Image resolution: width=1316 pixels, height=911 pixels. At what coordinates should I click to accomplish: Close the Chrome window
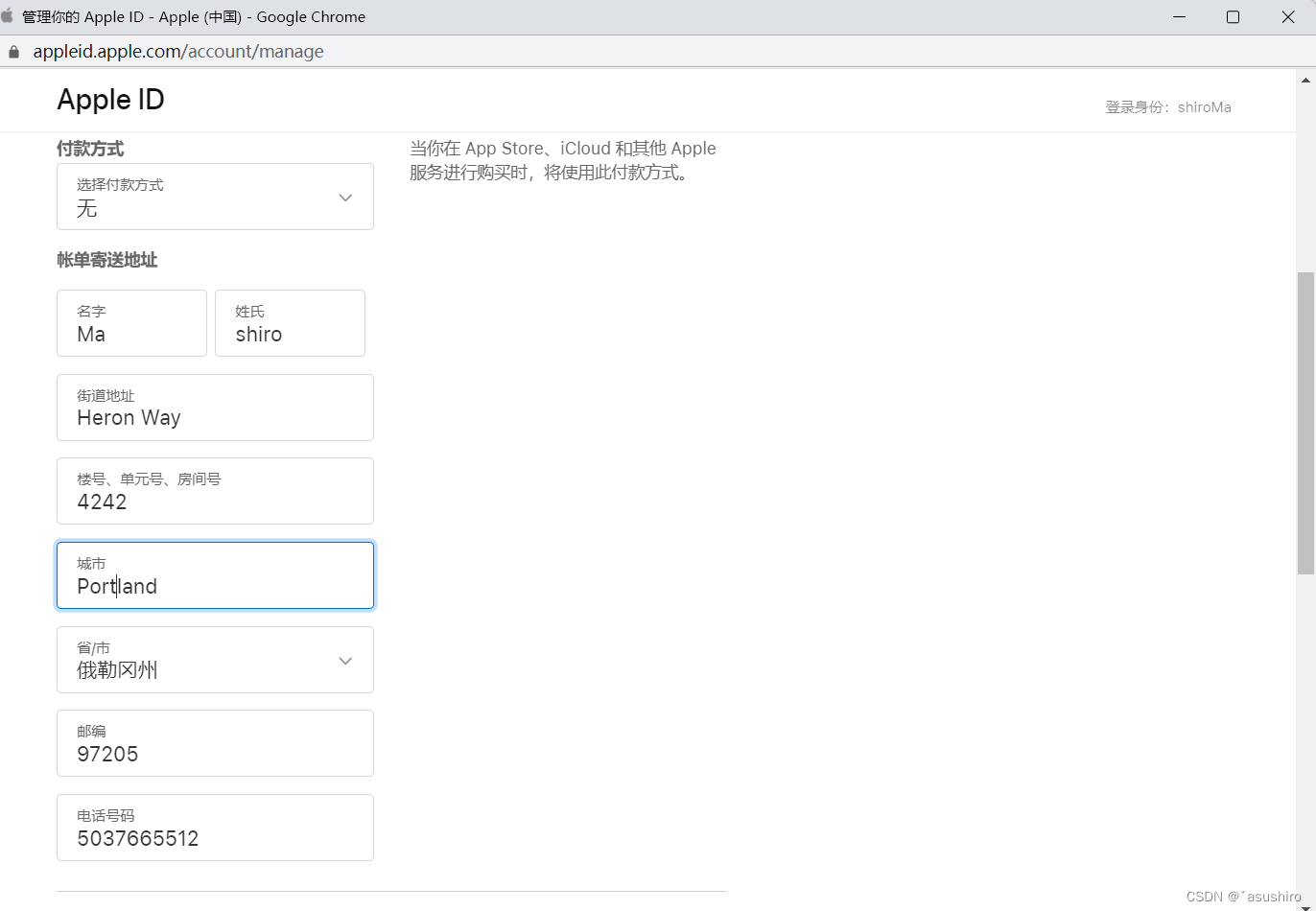tap(1288, 17)
